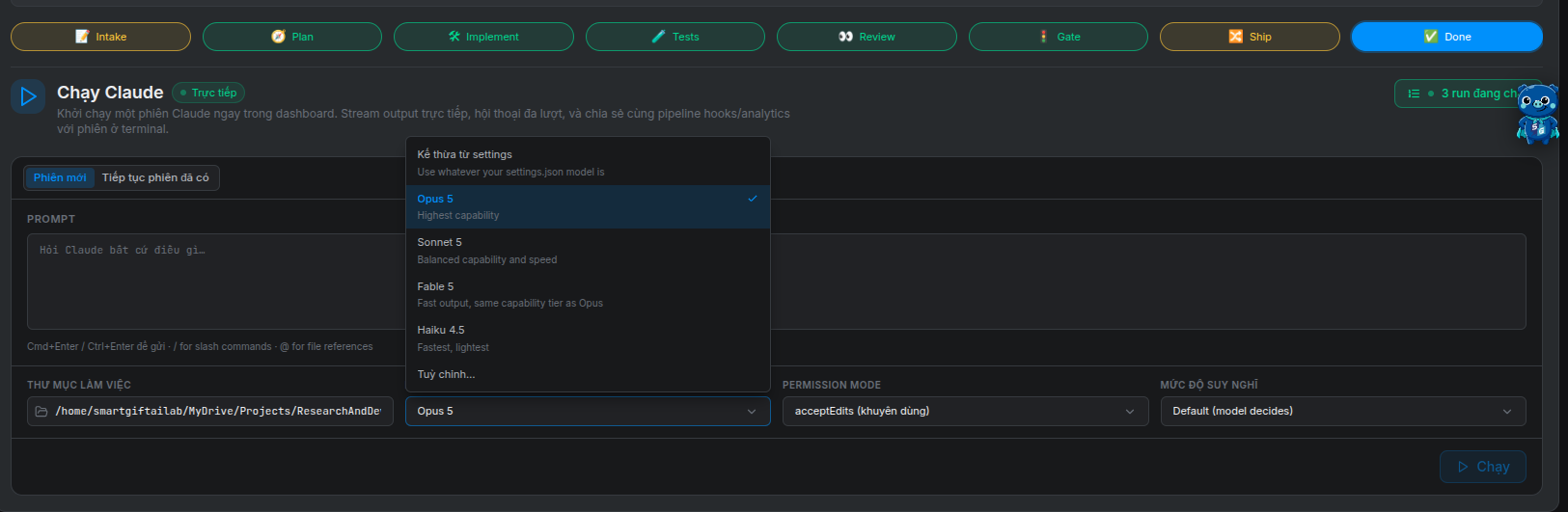Expand the Default (model decides) thinking dropdown
The width and height of the screenshot is (1568, 512).
click(x=1343, y=411)
